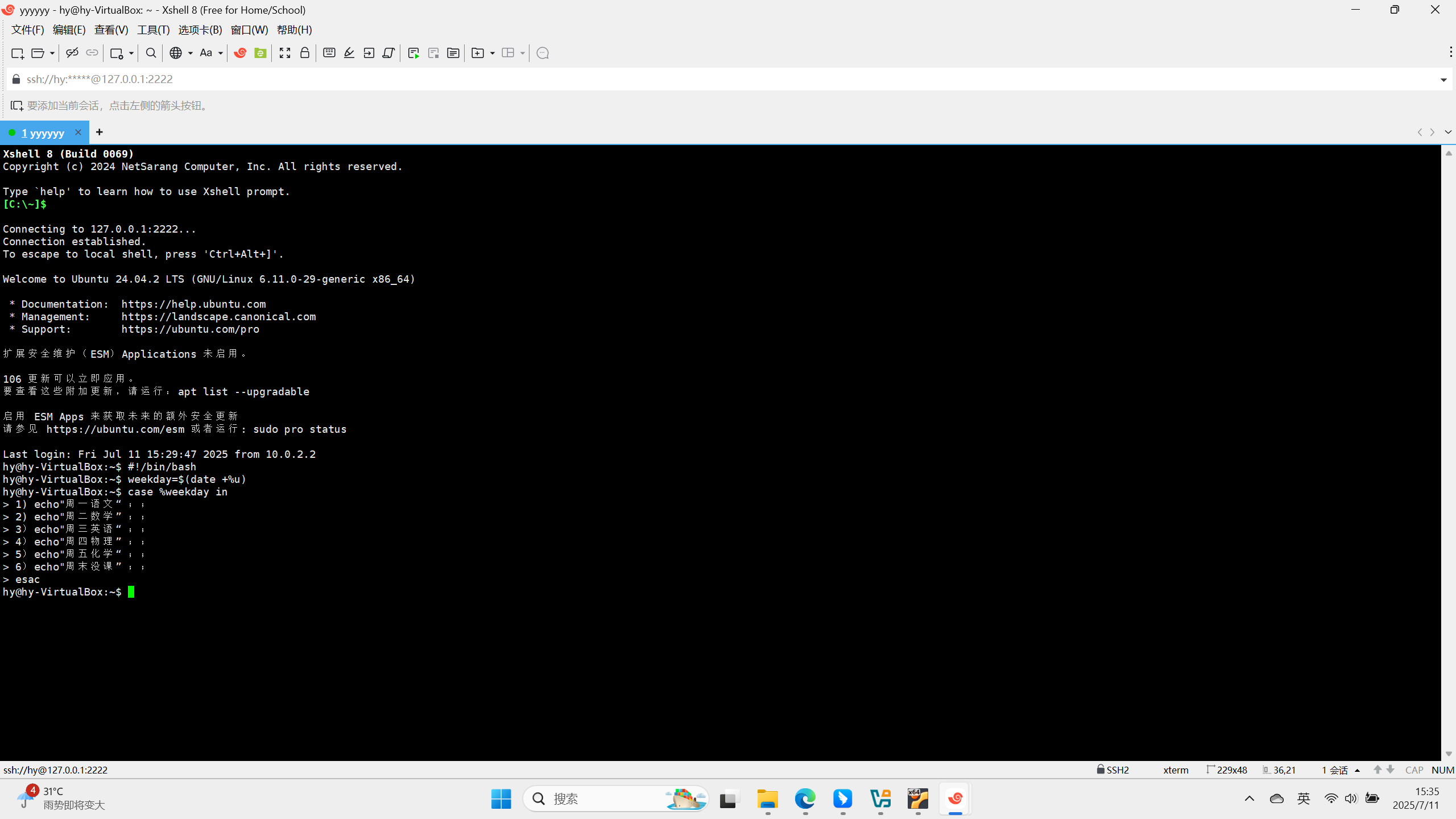Click the start script play icon
The image size is (1456, 819).
pyautogui.click(x=413, y=53)
